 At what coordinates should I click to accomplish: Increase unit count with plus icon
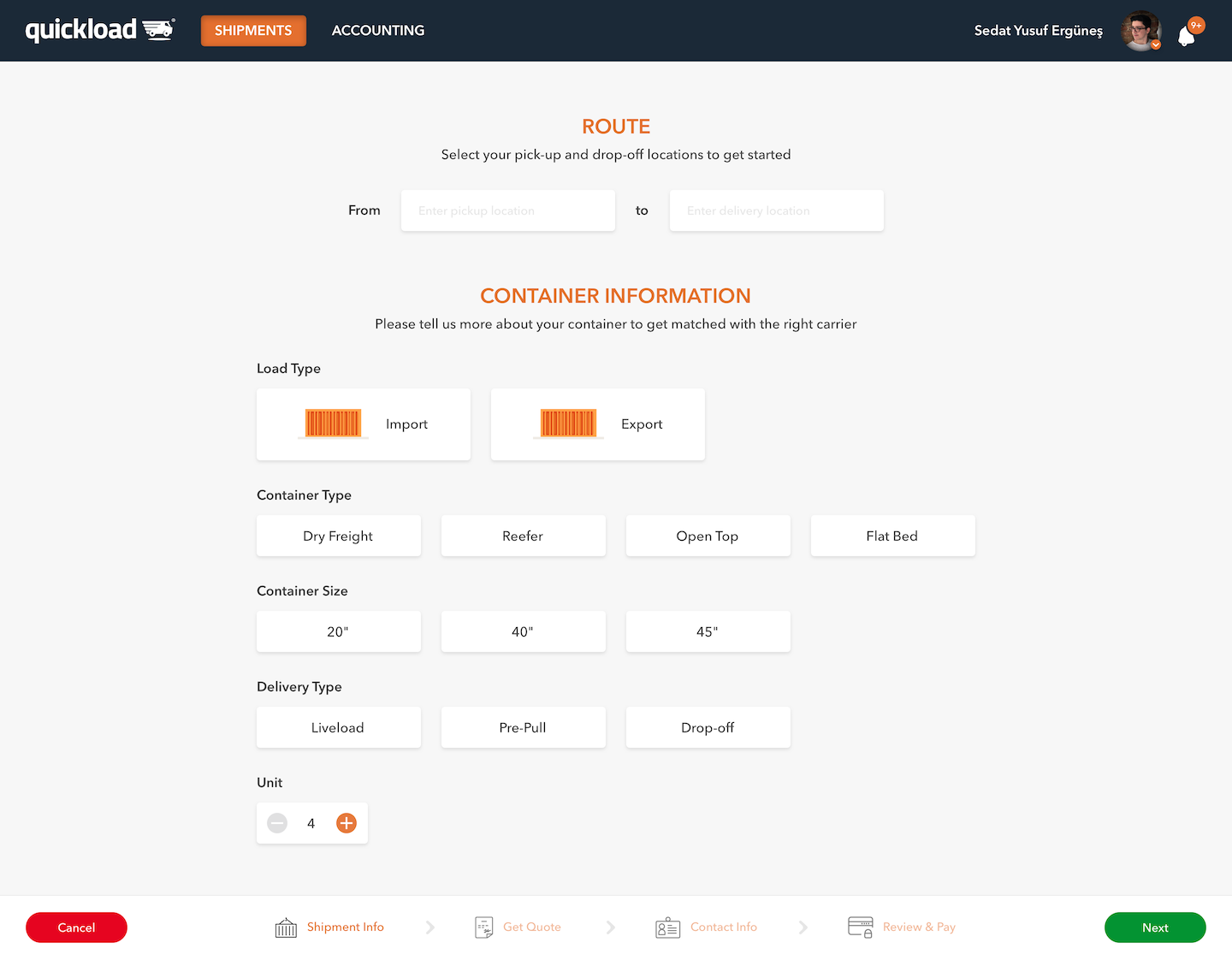click(x=346, y=823)
